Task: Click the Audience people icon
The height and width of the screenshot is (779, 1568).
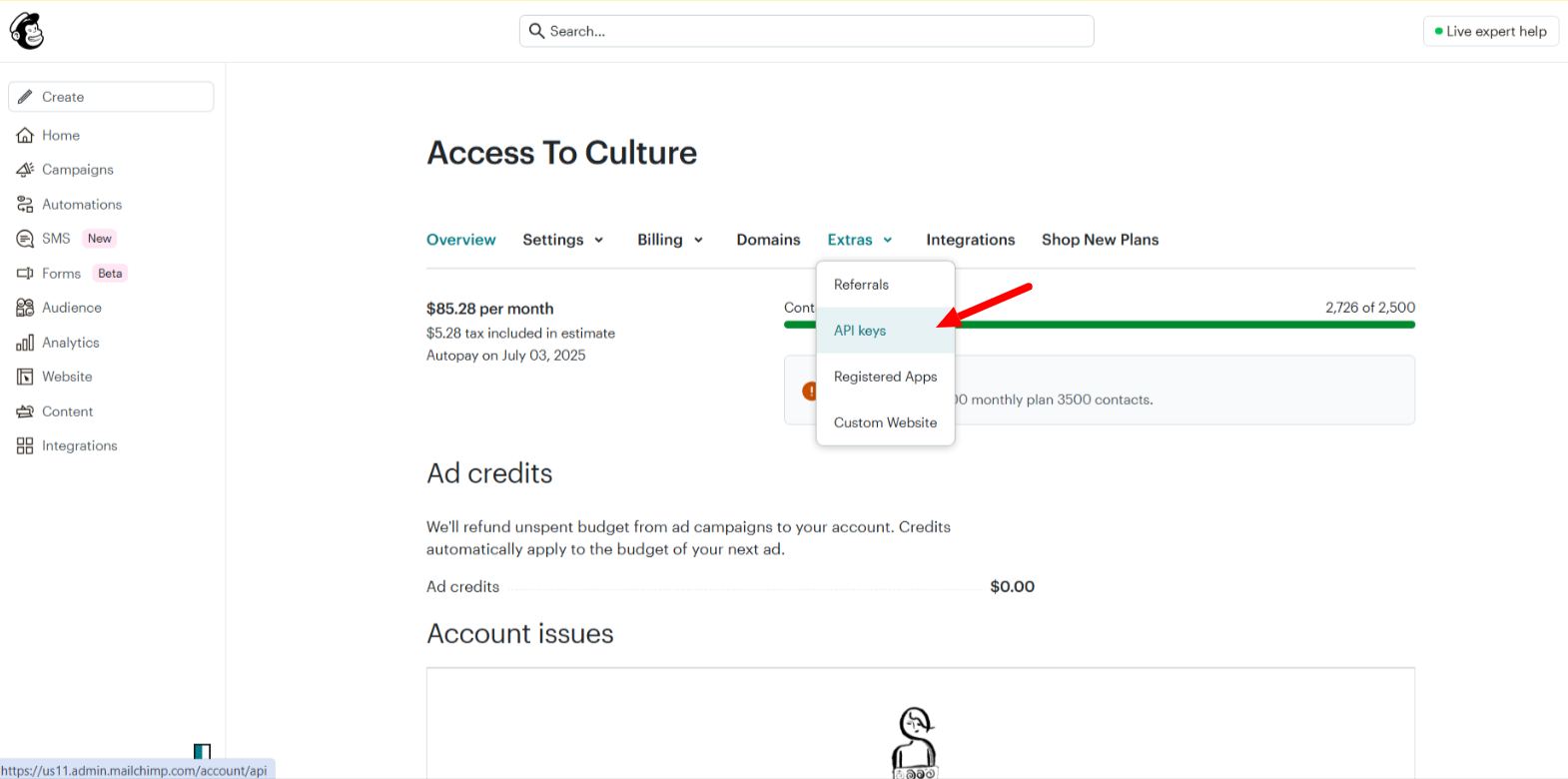Action: click(x=25, y=308)
